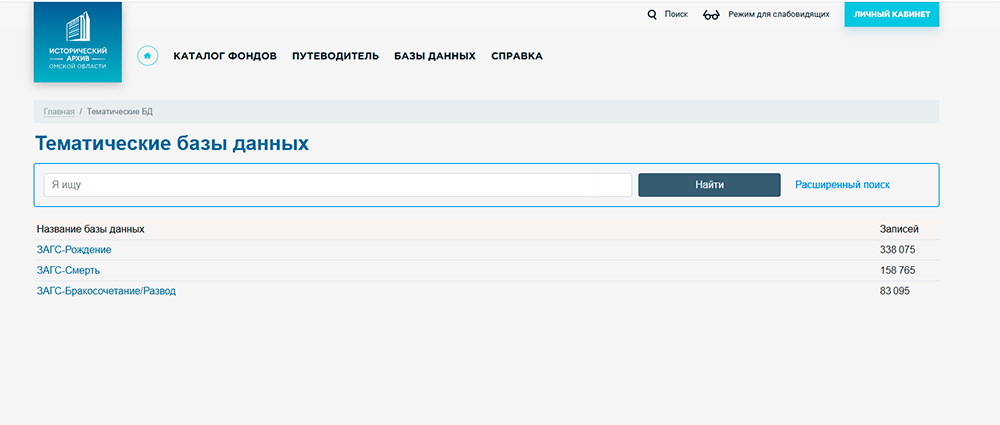Go to Главная breadcrumb link
Image resolution: width=1000 pixels, height=425 pixels.
pos(59,112)
